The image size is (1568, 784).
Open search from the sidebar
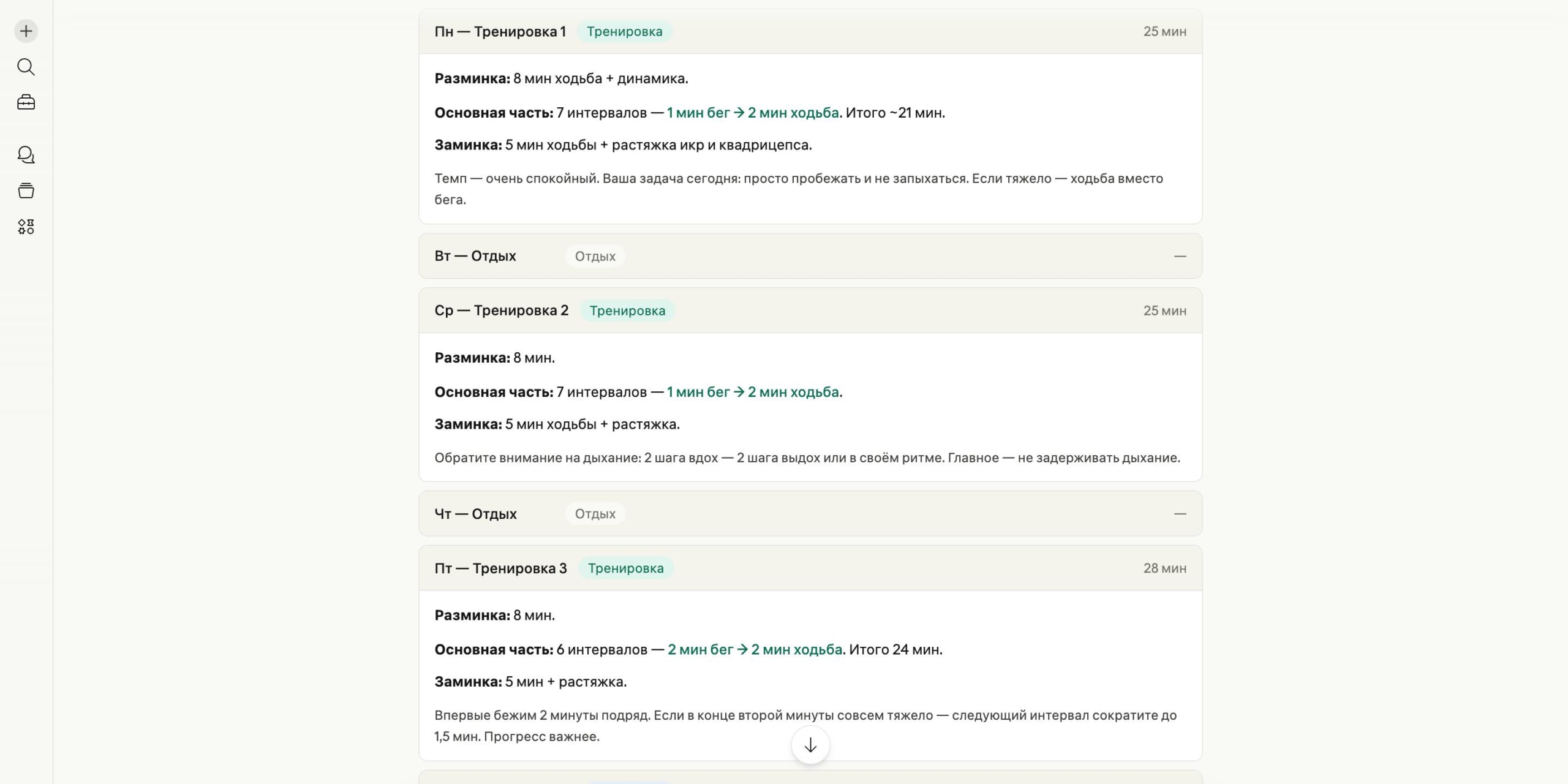tap(26, 67)
